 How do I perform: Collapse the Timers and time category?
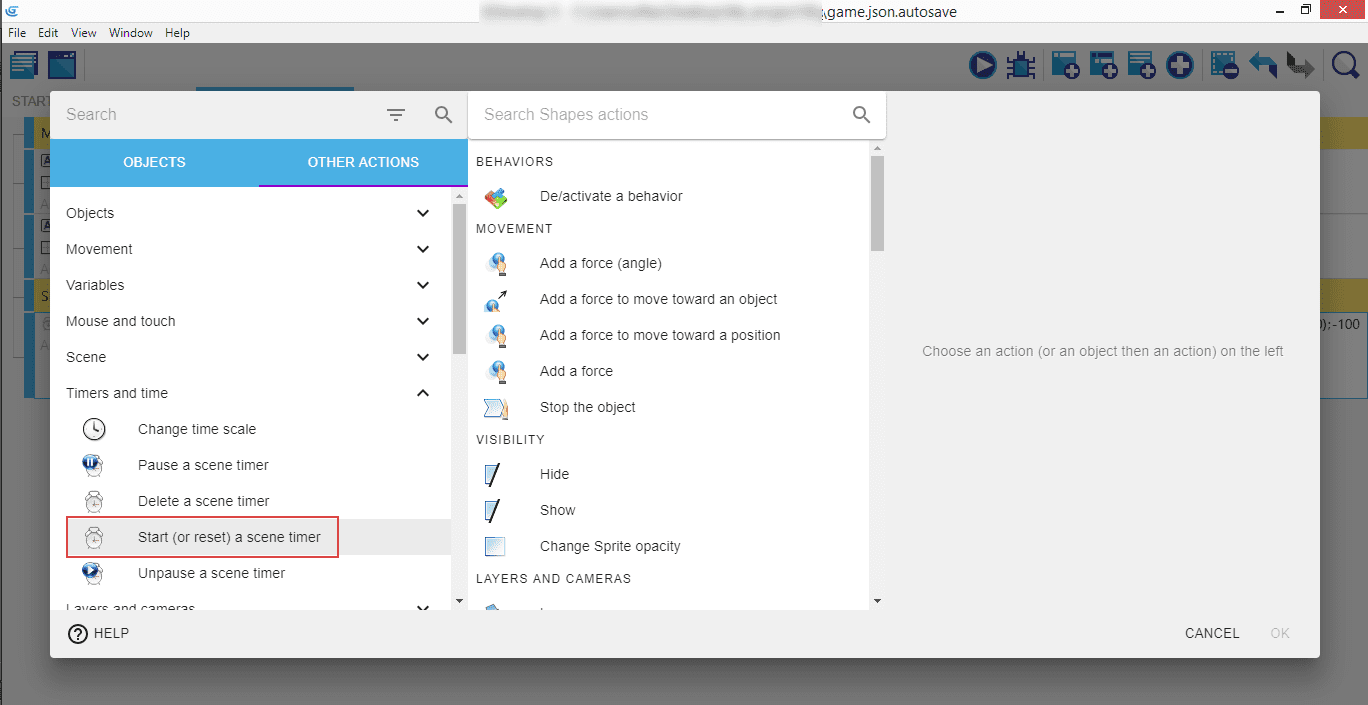pyautogui.click(x=423, y=393)
